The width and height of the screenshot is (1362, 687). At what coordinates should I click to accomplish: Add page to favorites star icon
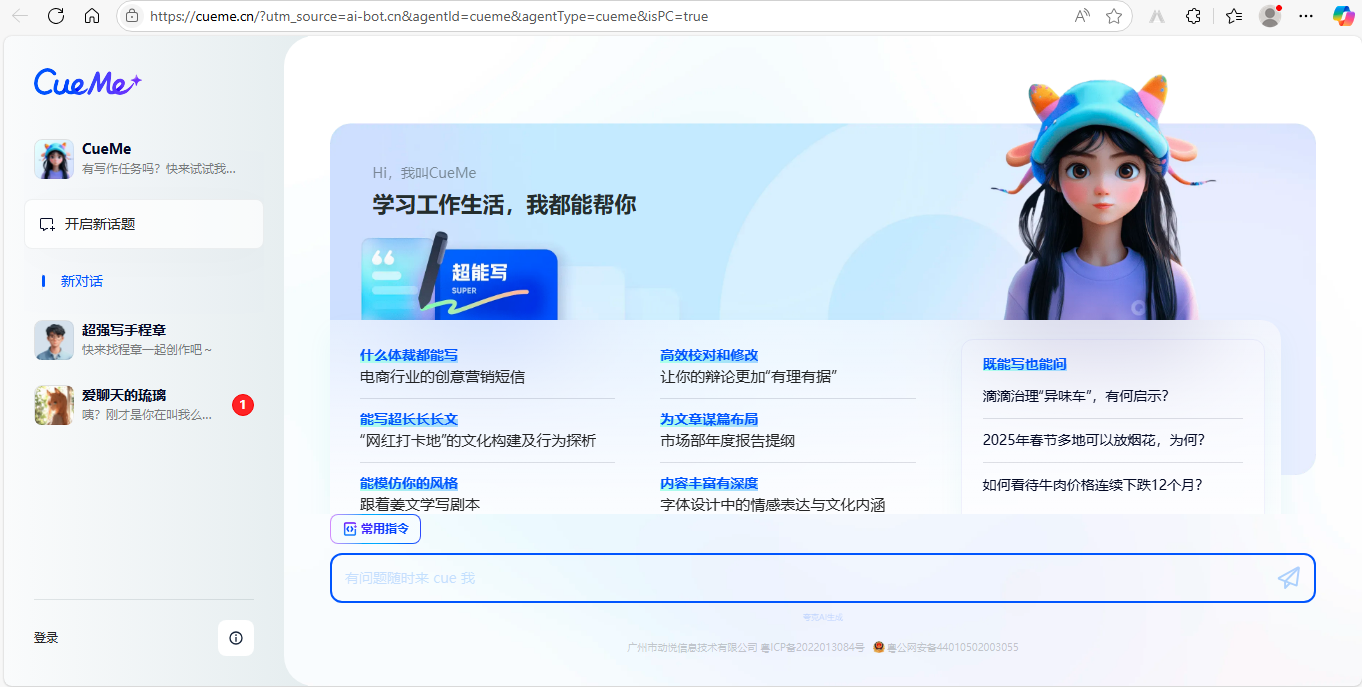tap(1114, 16)
